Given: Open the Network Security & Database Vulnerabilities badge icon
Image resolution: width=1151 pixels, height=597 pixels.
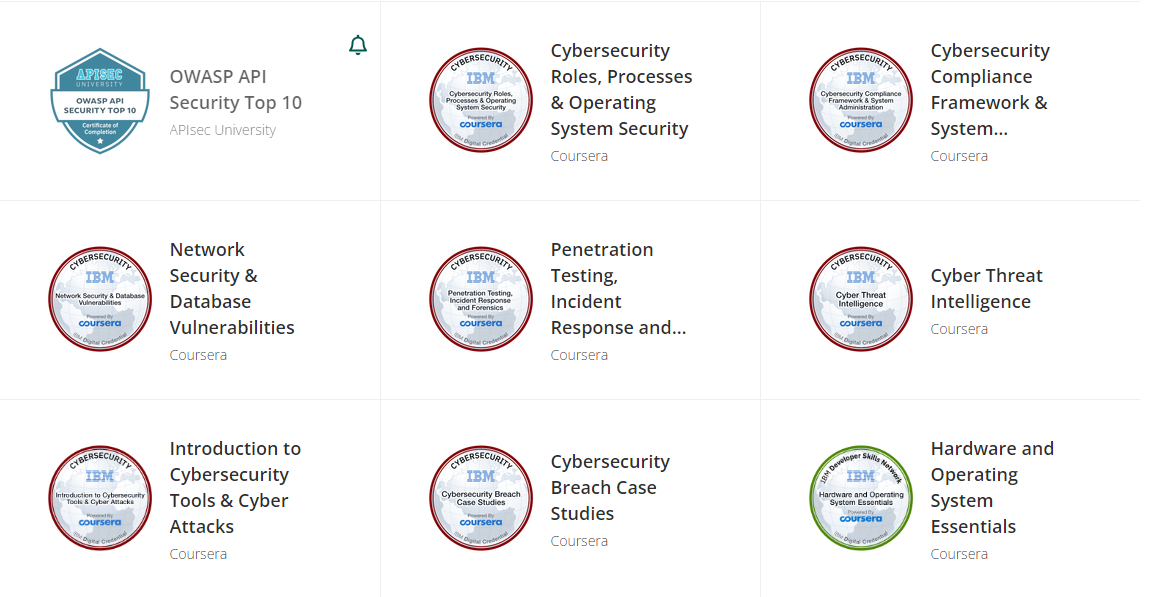Looking at the screenshot, I should point(100,299).
